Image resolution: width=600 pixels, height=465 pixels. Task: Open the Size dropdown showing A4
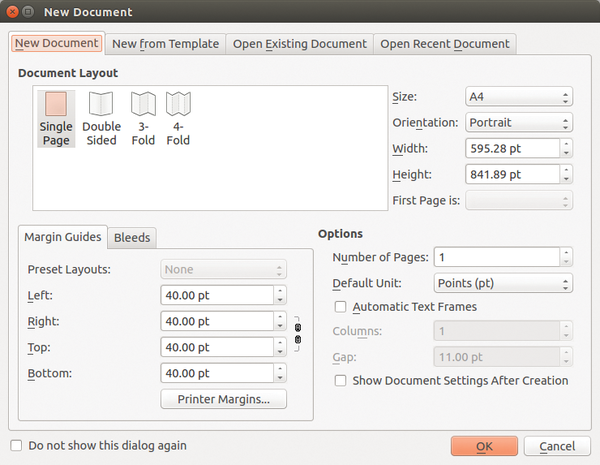pyautogui.click(x=519, y=96)
